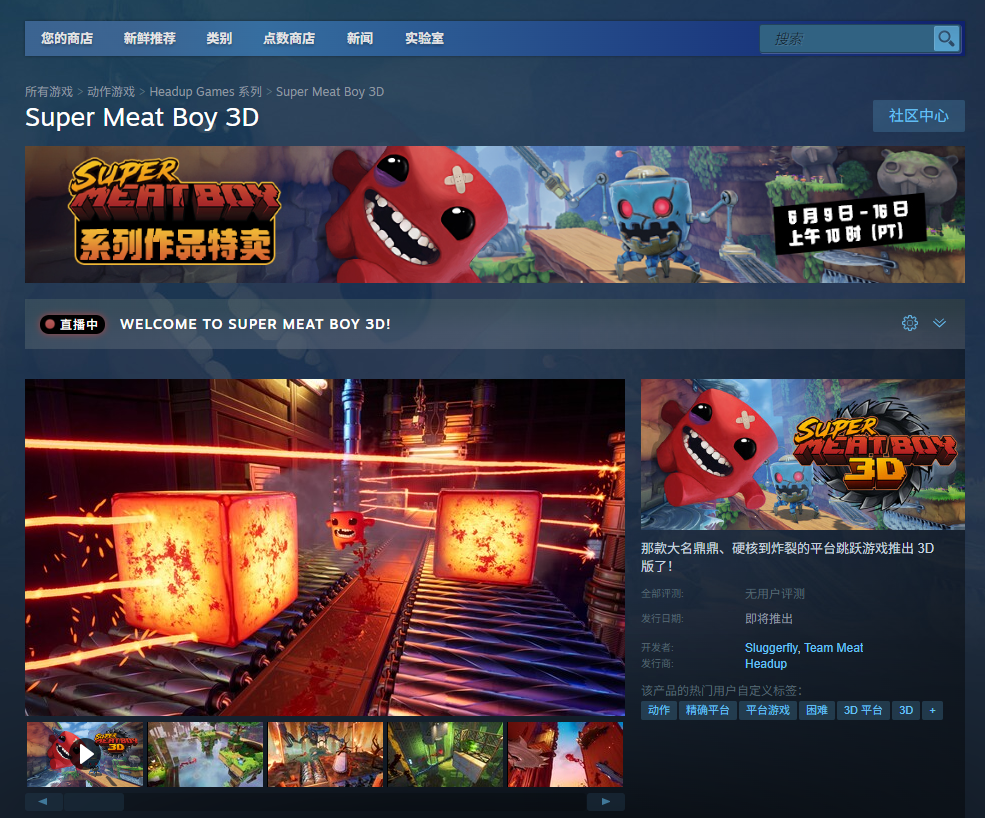985x818 pixels.
Task: Select the green forest level thumbnail
Action: (x=205, y=754)
